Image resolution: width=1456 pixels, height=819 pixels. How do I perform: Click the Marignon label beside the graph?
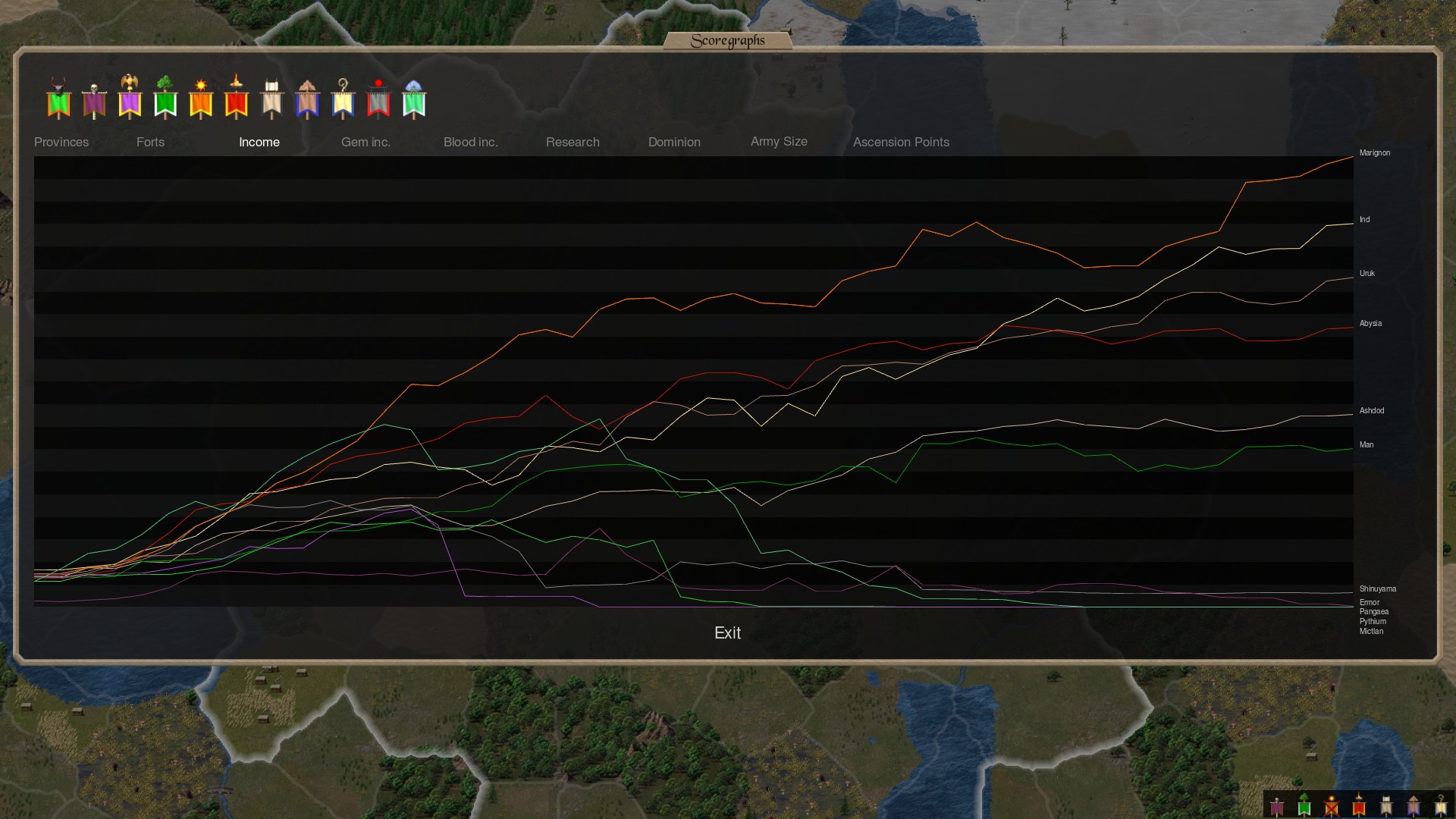coord(1374,153)
